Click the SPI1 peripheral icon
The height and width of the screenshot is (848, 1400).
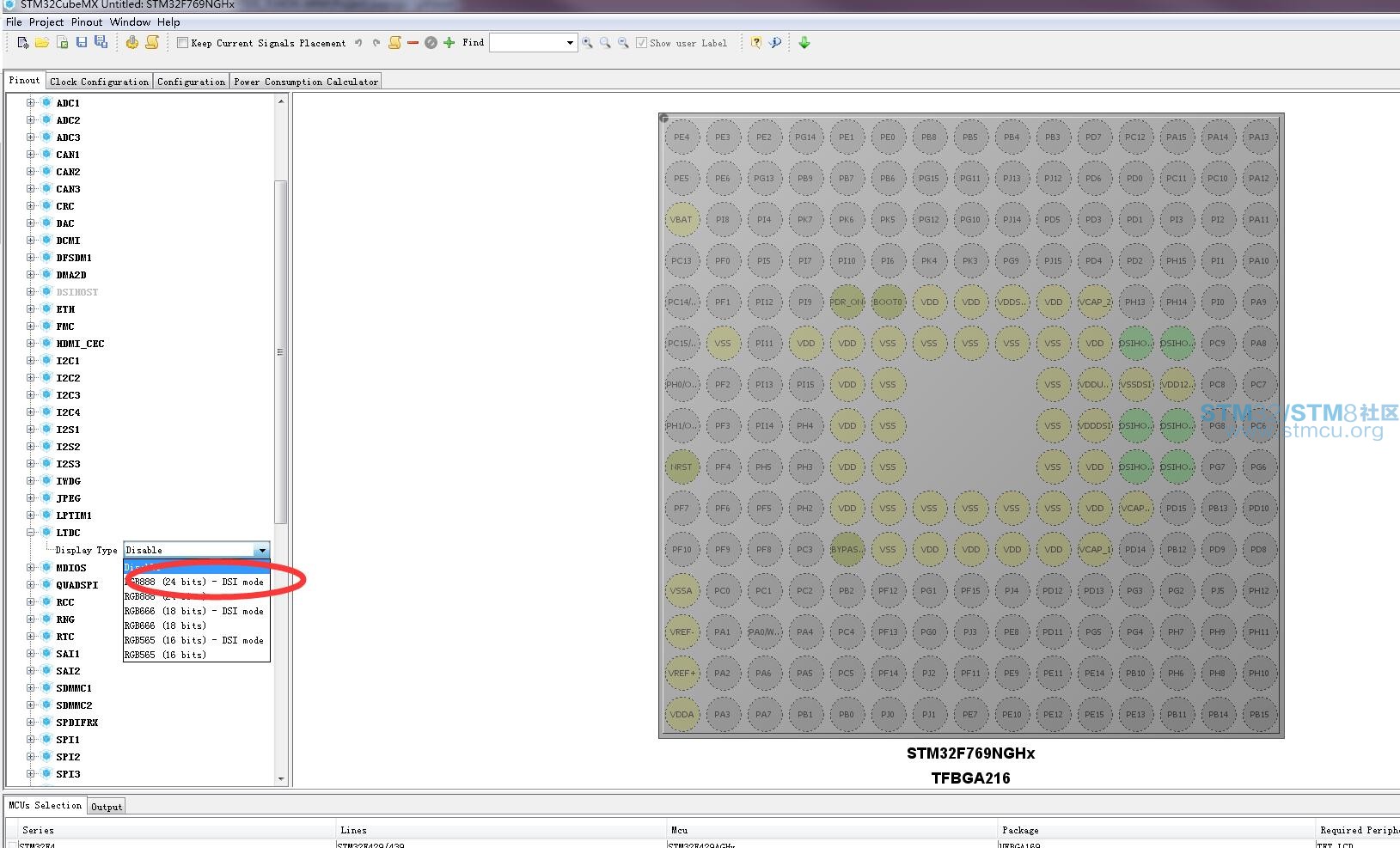(x=46, y=739)
